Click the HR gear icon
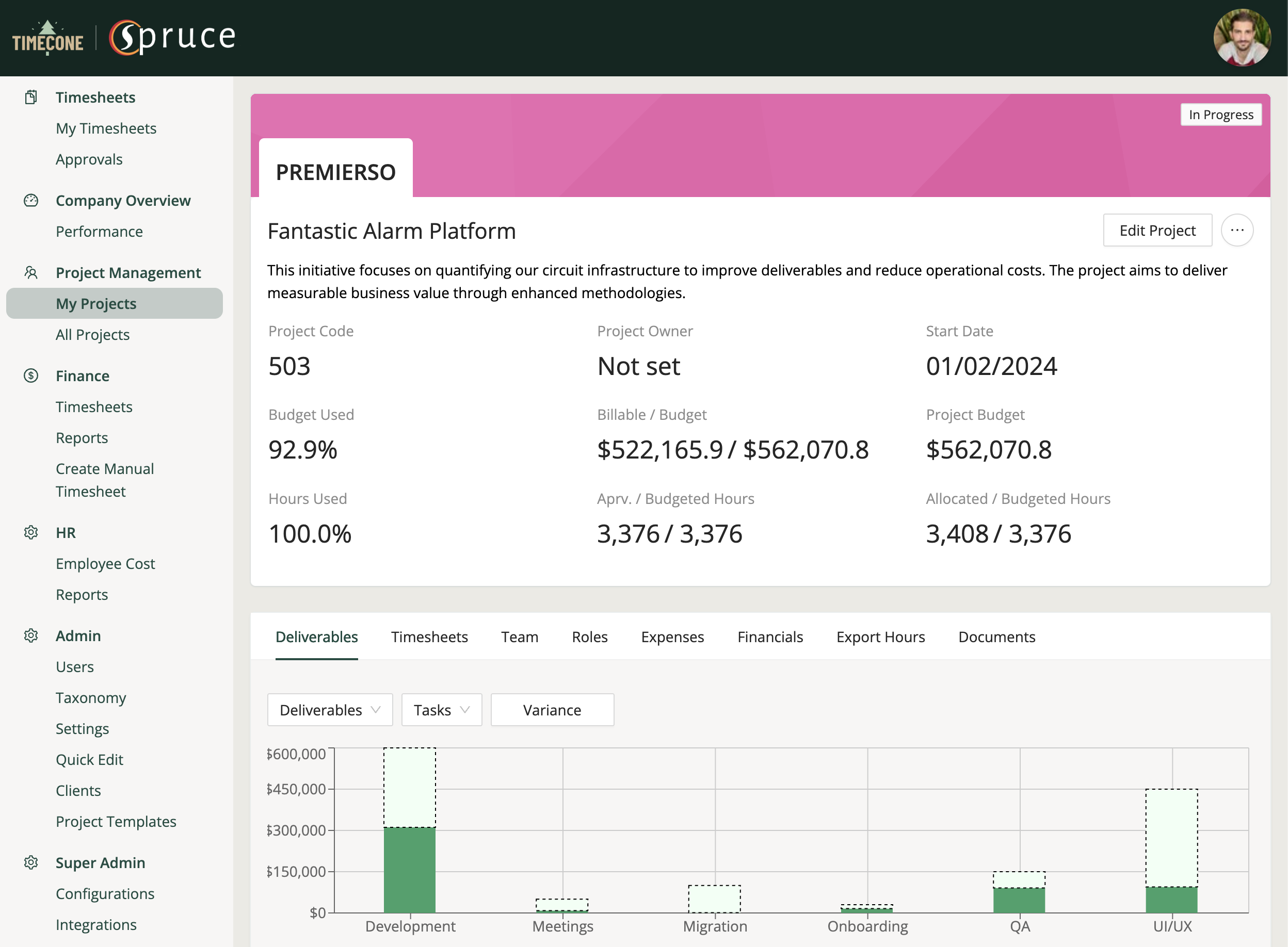 pyautogui.click(x=30, y=532)
